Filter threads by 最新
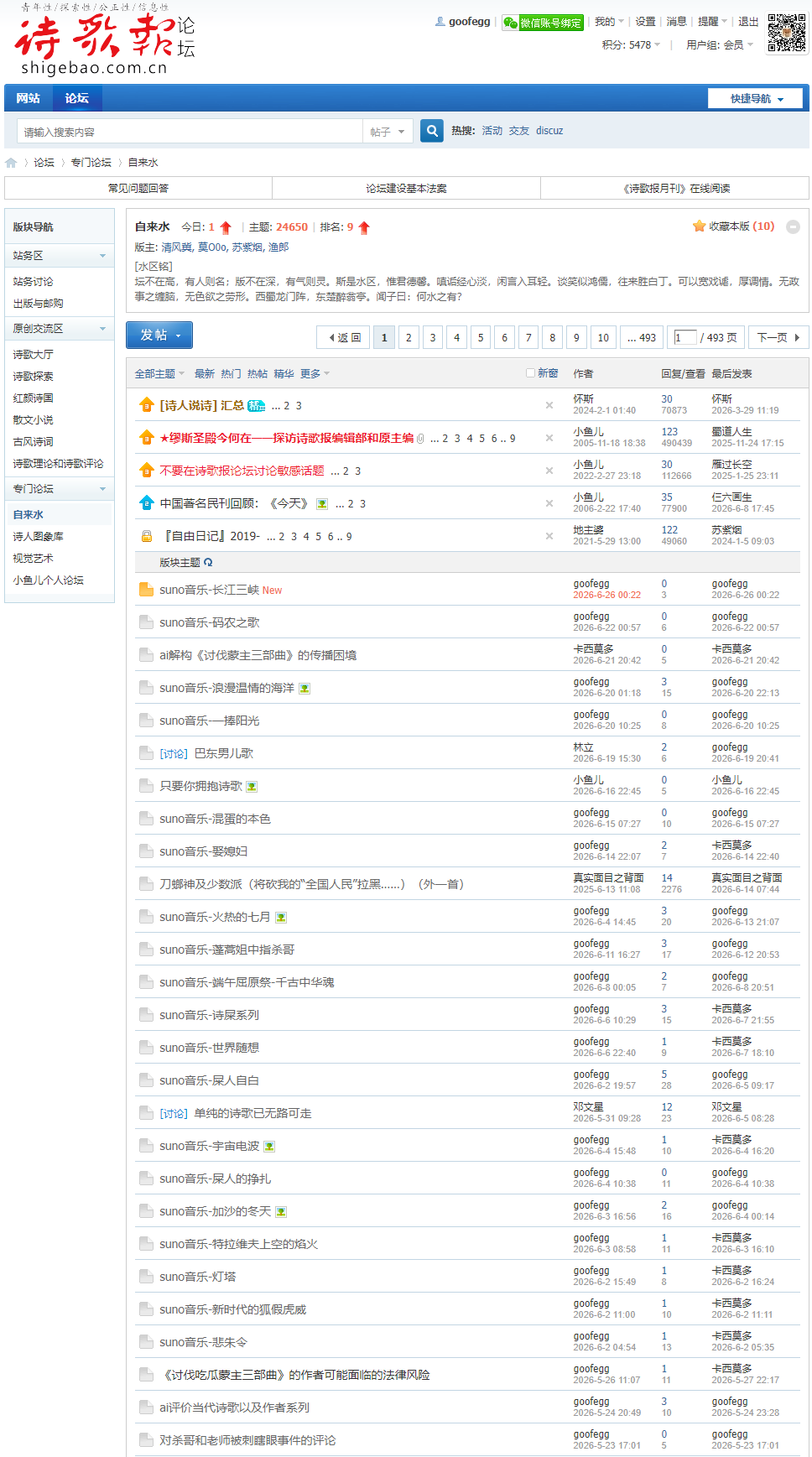812x1457 pixels. pos(205,374)
